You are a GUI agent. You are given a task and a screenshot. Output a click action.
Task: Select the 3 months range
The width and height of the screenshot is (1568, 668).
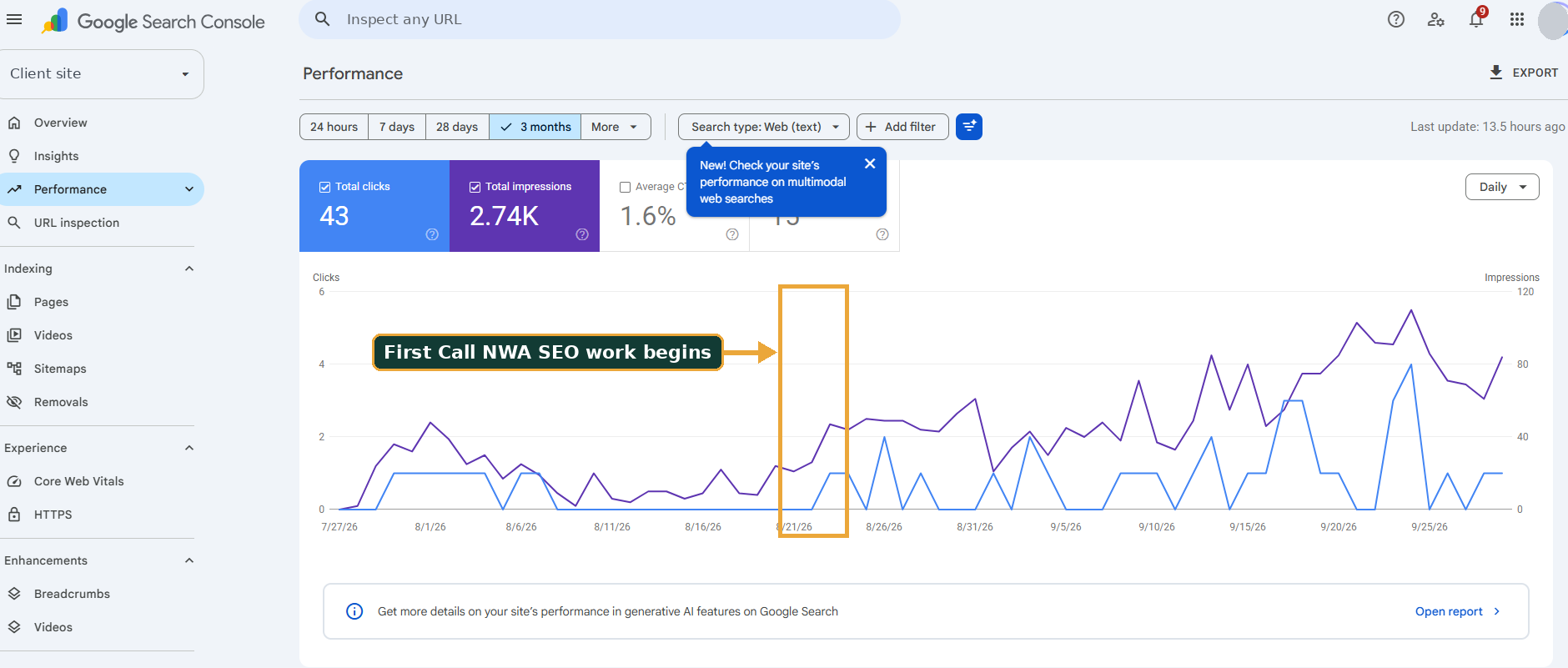(535, 127)
